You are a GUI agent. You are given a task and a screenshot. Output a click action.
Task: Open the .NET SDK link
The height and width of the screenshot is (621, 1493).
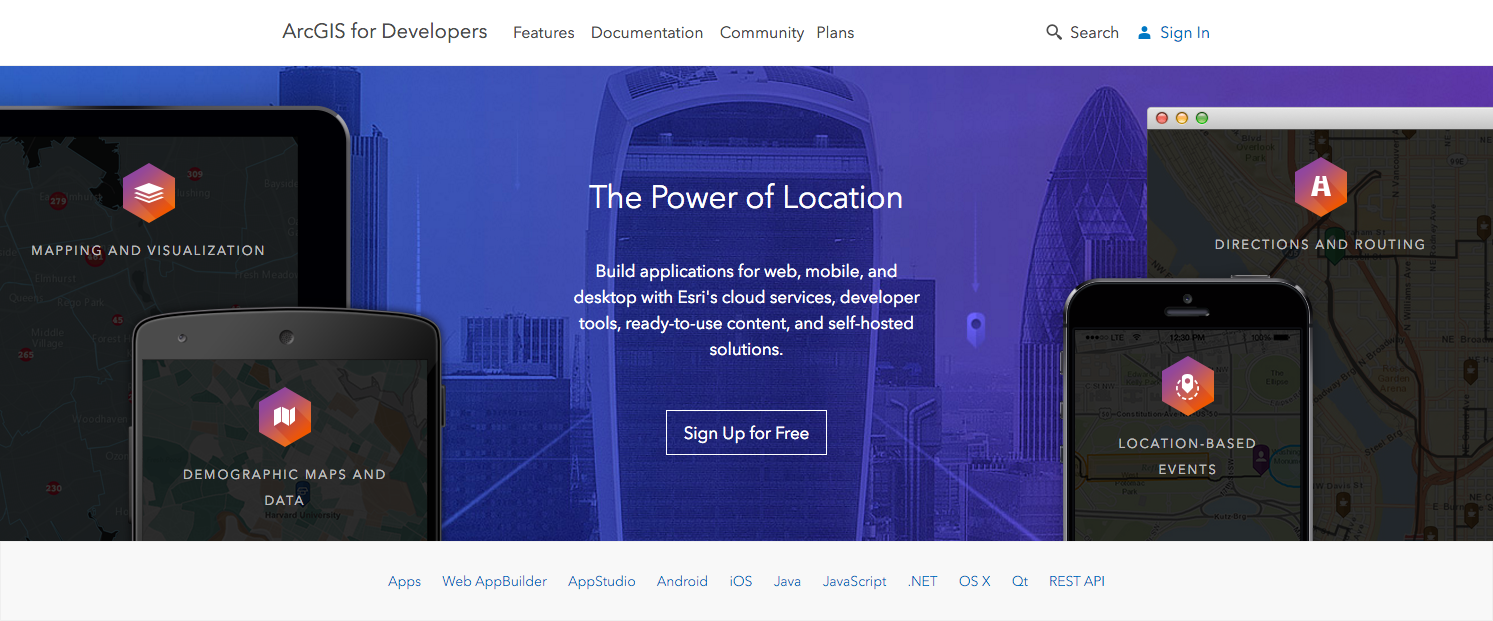(922, 581)
